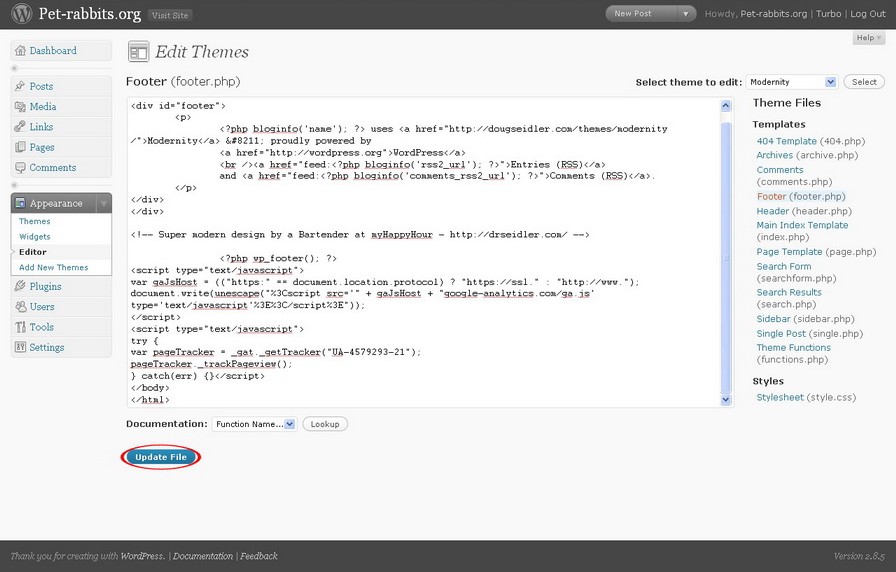This screenshot has width=896, height=572.
Task: Click the Update File button
Action: pos(161,457)
